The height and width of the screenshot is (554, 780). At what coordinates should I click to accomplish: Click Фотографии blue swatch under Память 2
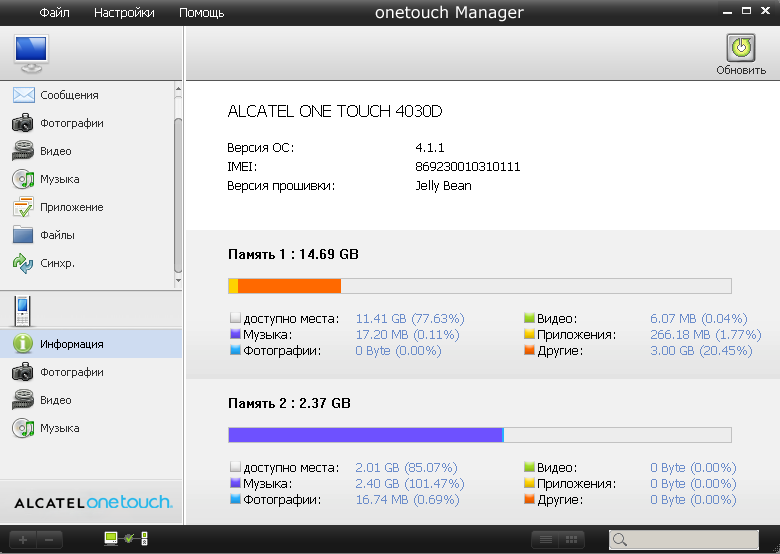point(235,499)
